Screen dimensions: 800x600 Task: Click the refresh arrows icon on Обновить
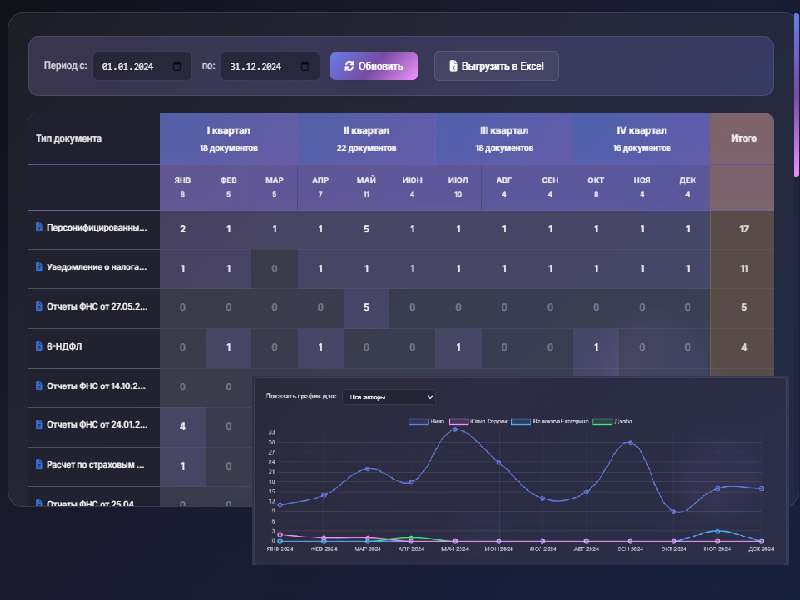348,67
